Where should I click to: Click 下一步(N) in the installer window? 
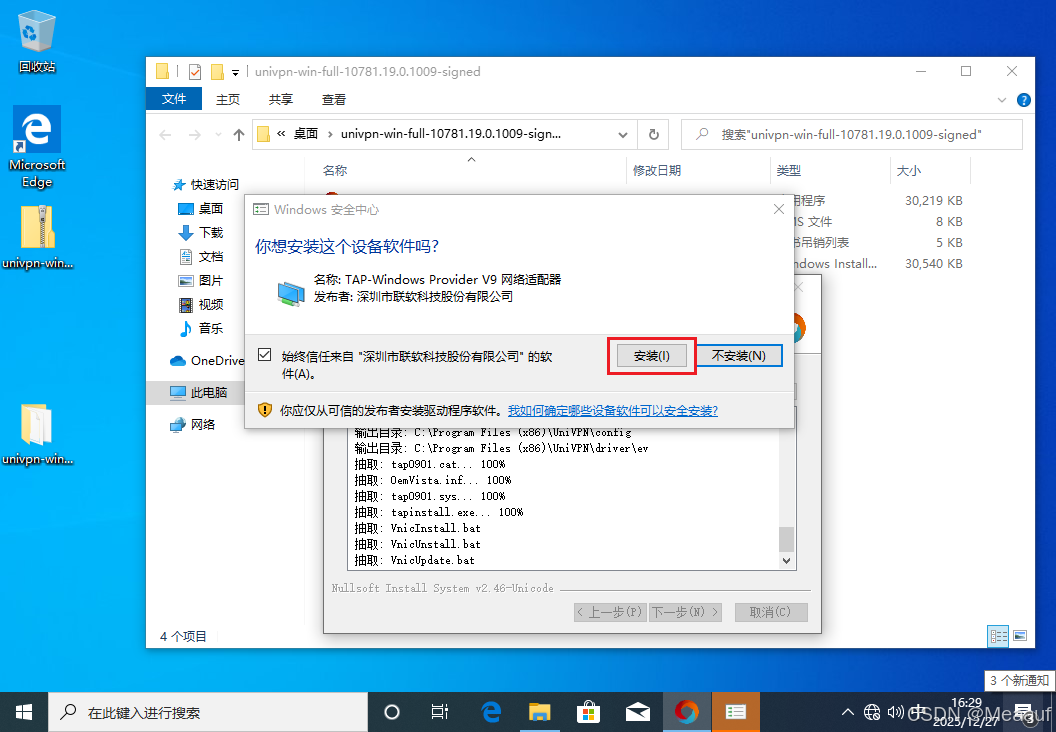(x=686, y=612)
